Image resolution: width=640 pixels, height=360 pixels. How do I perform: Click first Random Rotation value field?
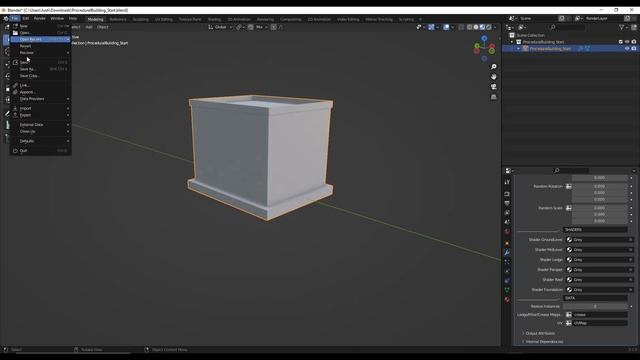click(599, 187)
